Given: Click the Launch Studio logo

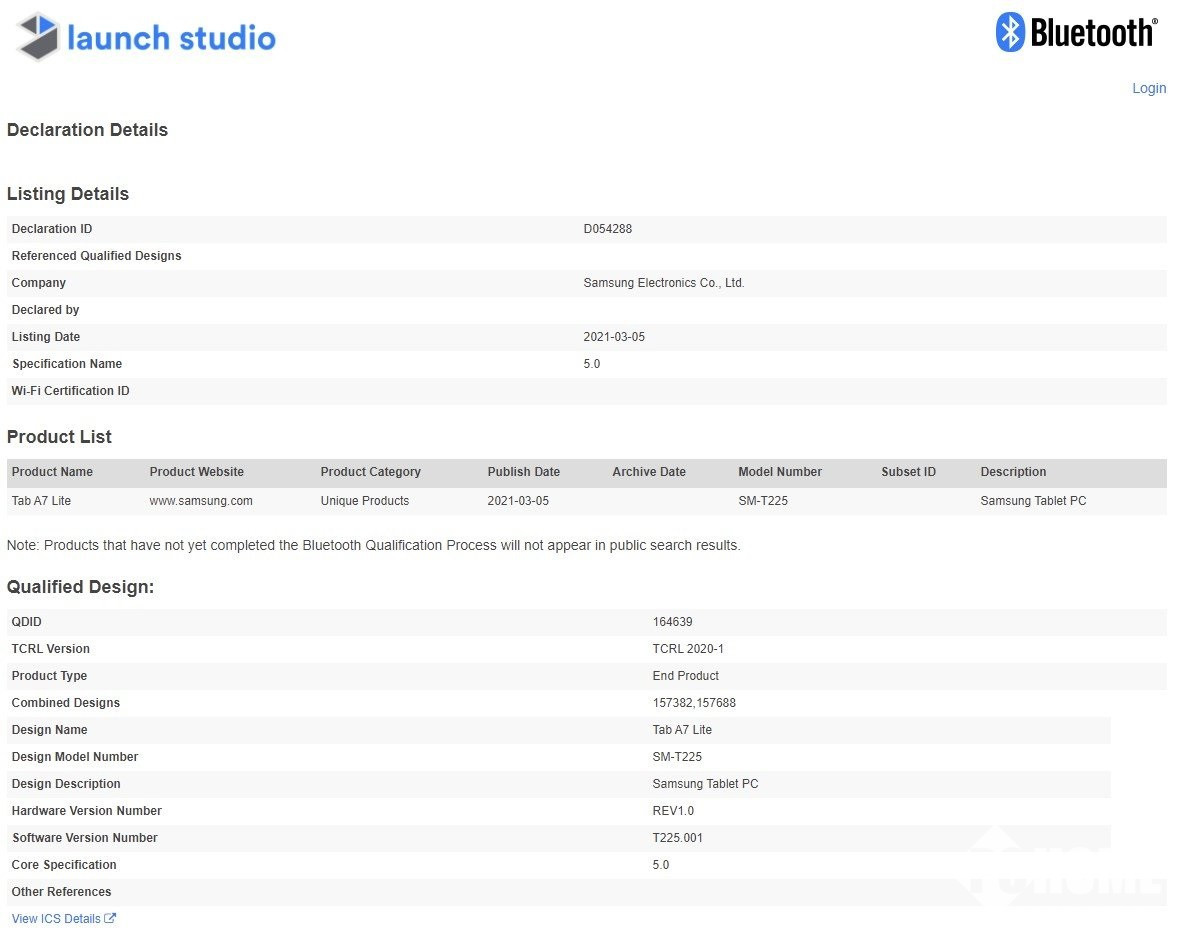Looking at the screenshot, I should pos(146,37).
